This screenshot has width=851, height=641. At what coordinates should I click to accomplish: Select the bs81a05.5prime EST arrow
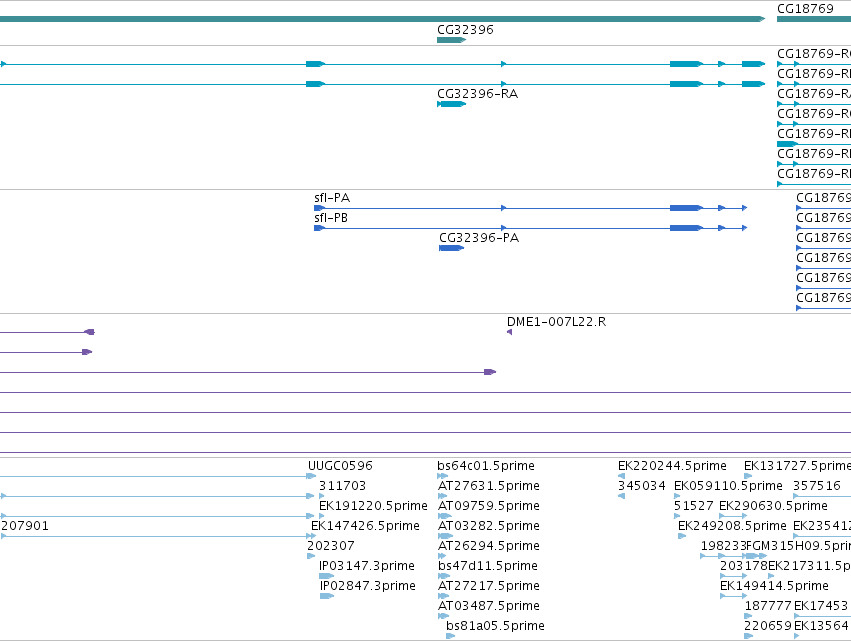tap(450, 636)
